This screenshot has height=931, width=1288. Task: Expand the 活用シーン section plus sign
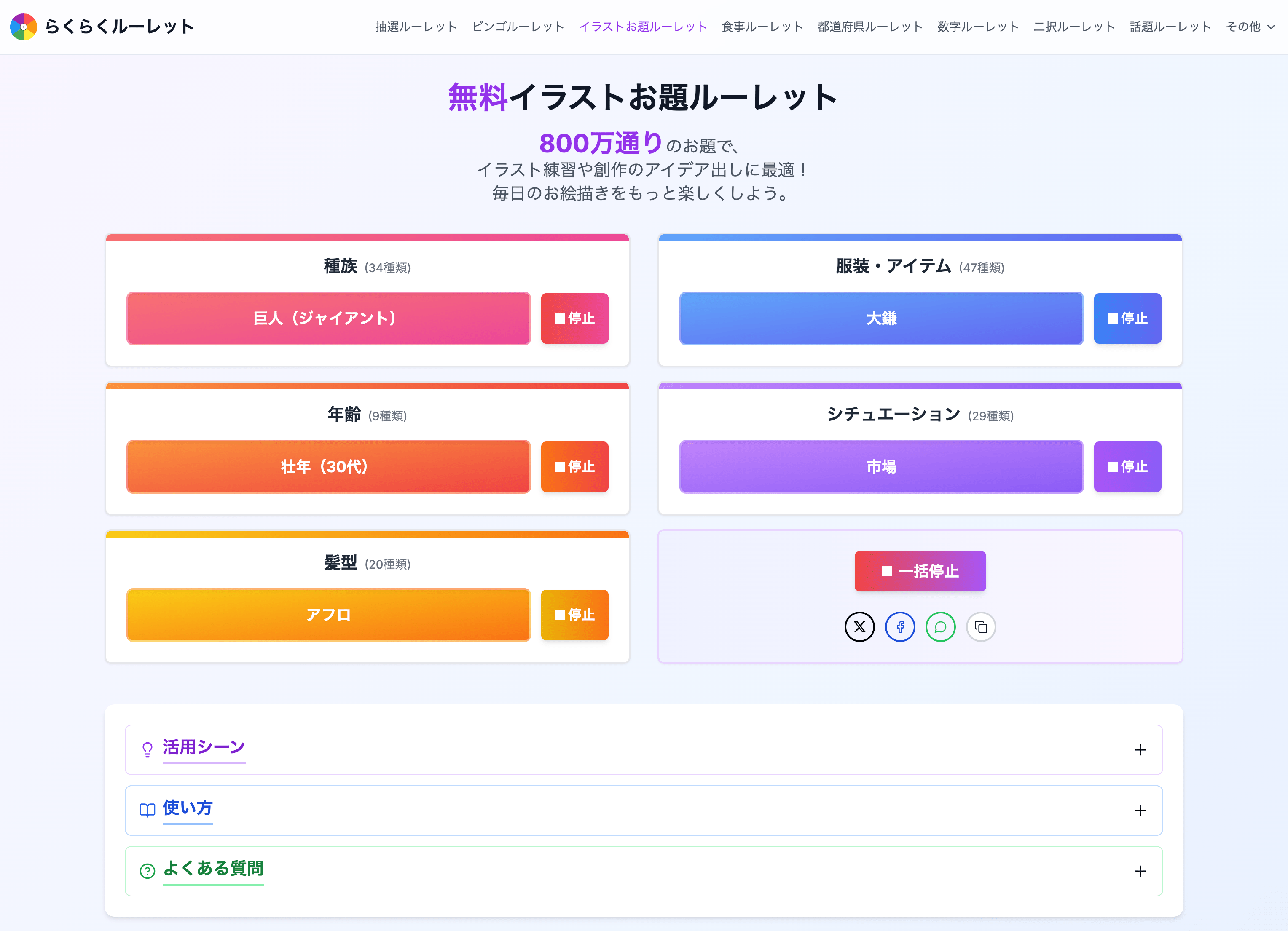1140,750
